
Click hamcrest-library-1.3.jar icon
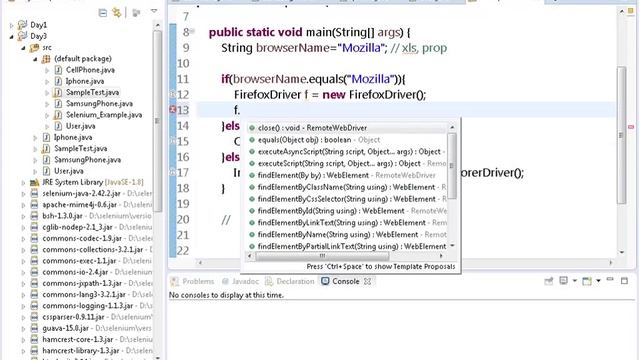pyautogui.click(x=34, y=350)
